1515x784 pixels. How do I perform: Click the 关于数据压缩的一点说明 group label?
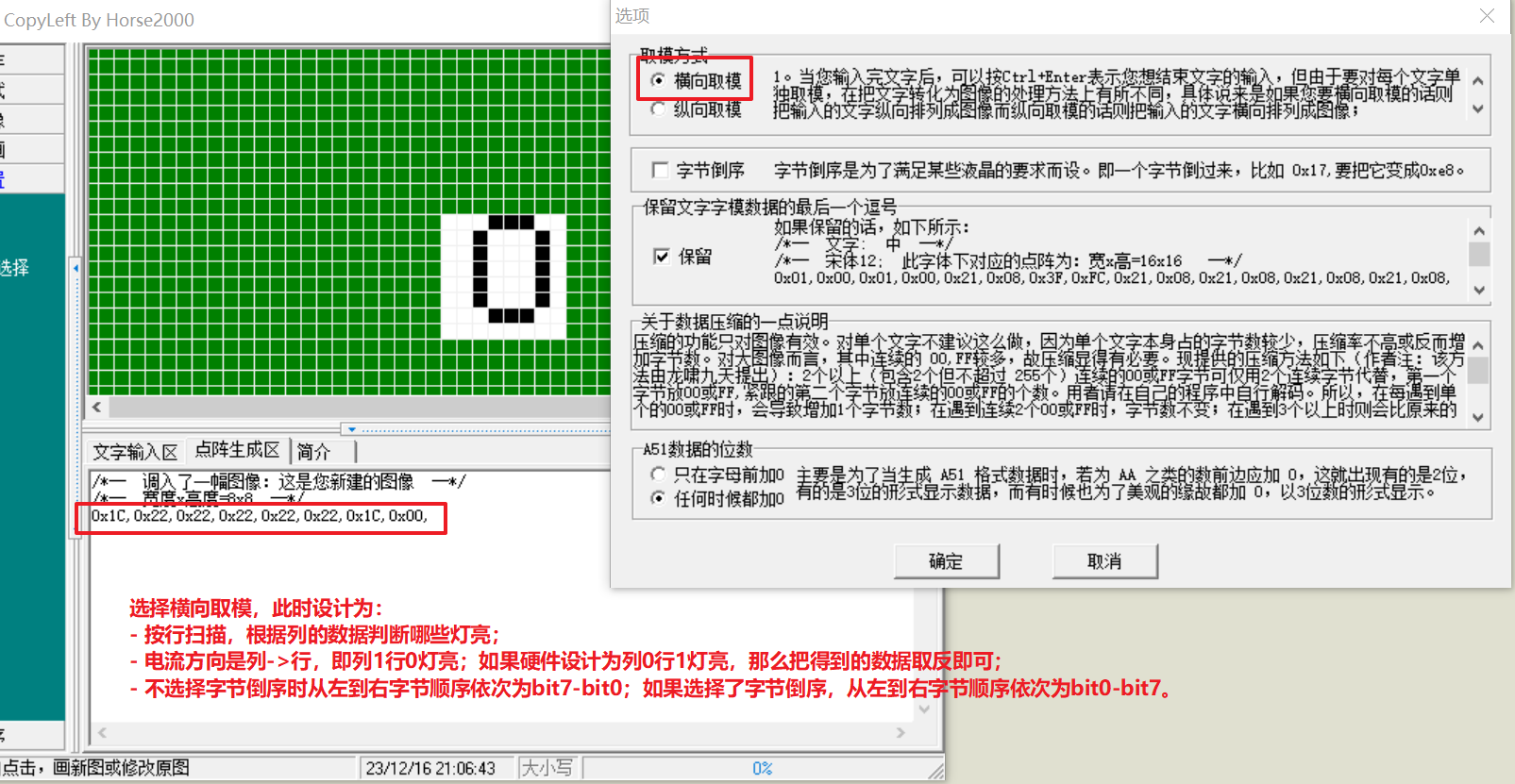(x=733, y=321)
